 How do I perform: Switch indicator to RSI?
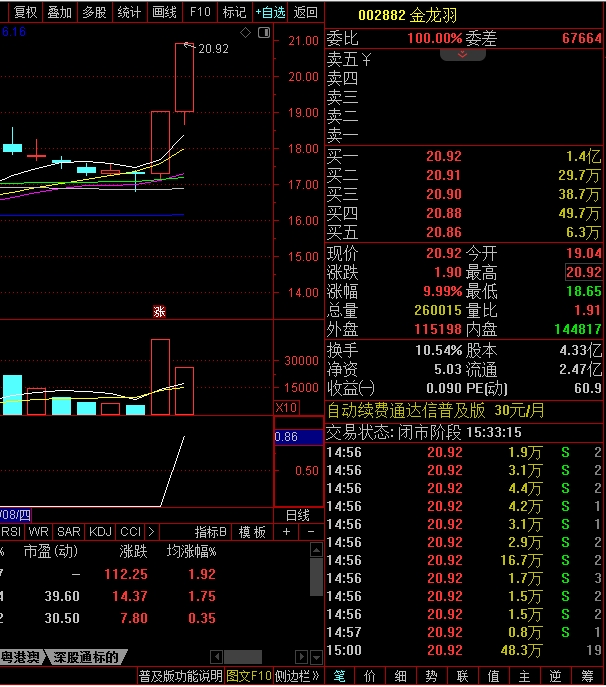(x=11, y=532)
